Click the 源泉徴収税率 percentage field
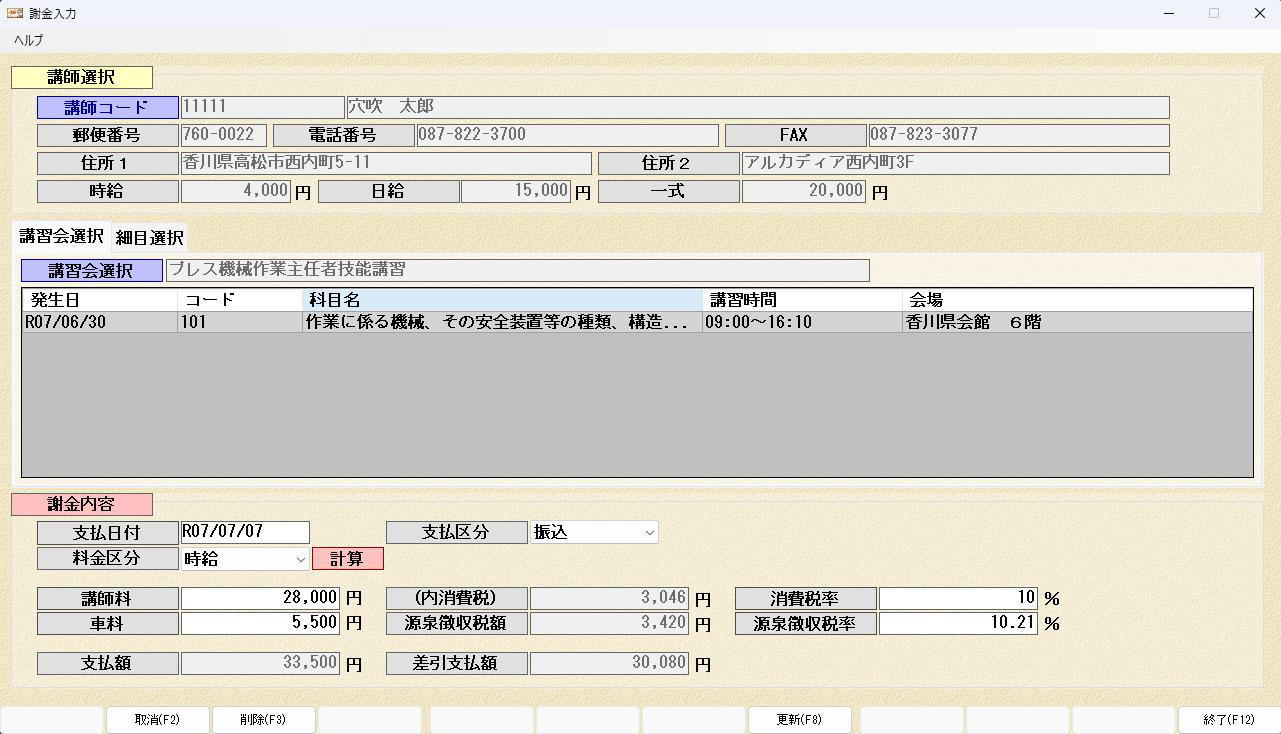This screenshot has height=734, width=1281. (x=958, y=623)
